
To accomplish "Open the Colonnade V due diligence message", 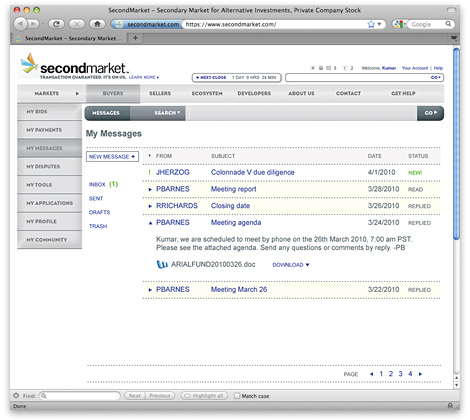I will [x=253, y=172].
